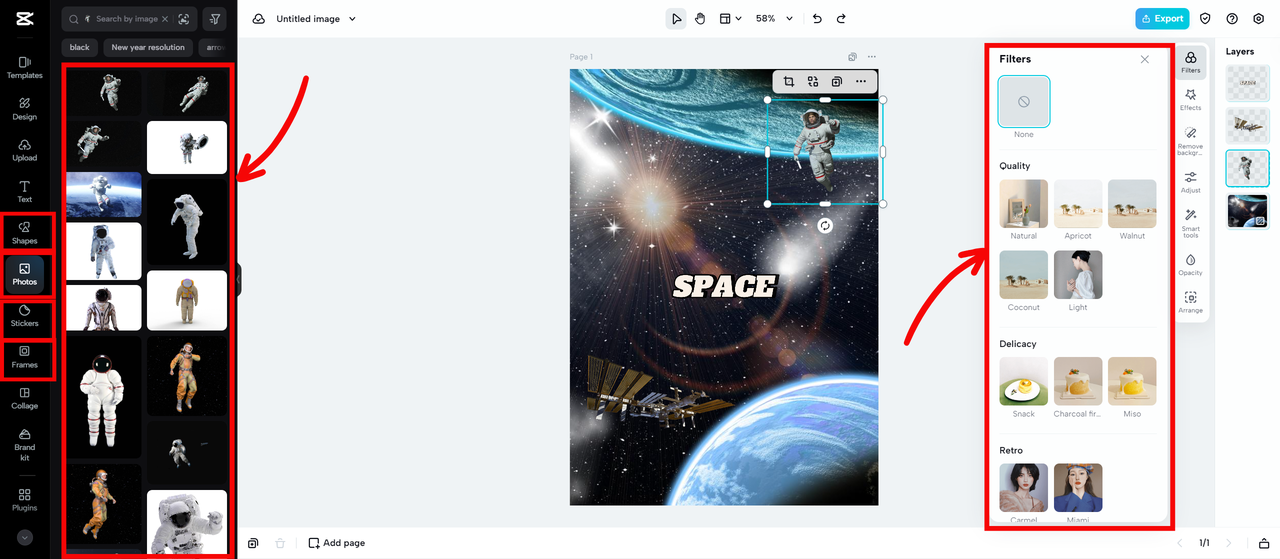Close the Filters panel
This screenshot has width=1280, height=559.
(x=1145, y=59)
